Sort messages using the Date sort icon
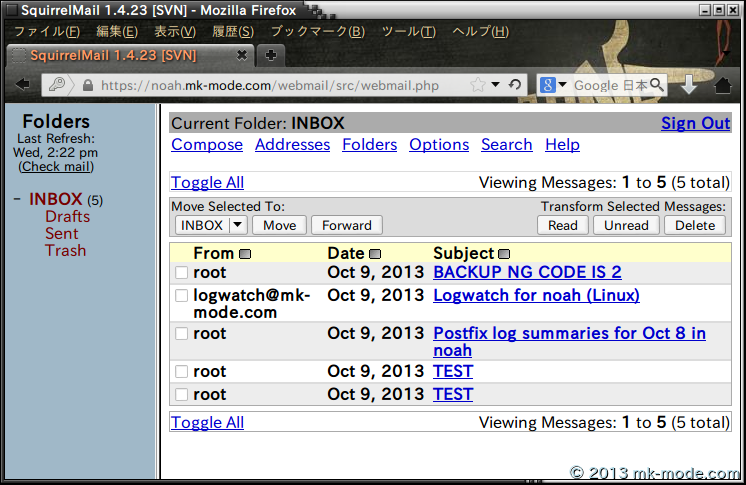Screen dimensions: 746x485 [x=375, y=254]
